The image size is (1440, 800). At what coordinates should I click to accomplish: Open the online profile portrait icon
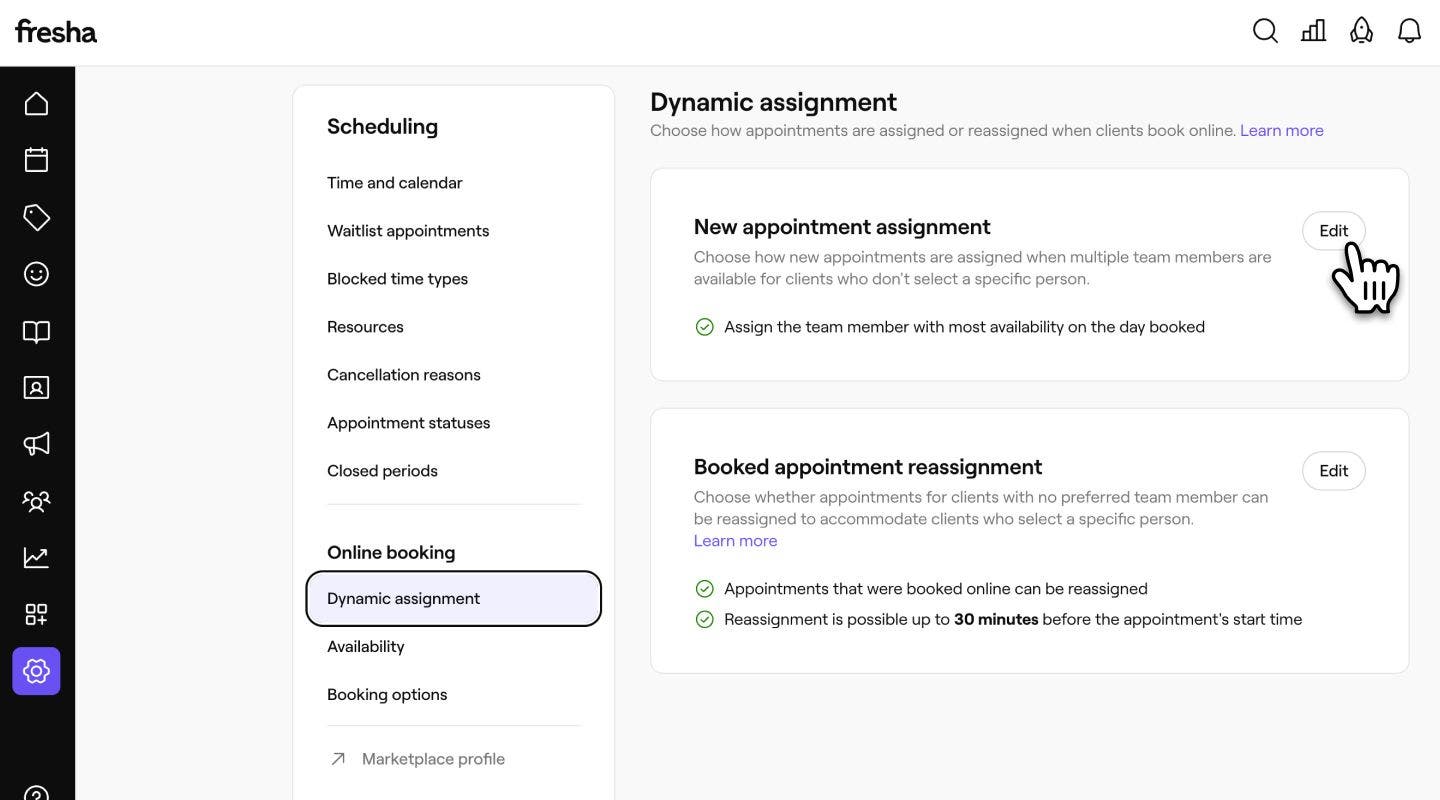[x=36, y=387]
